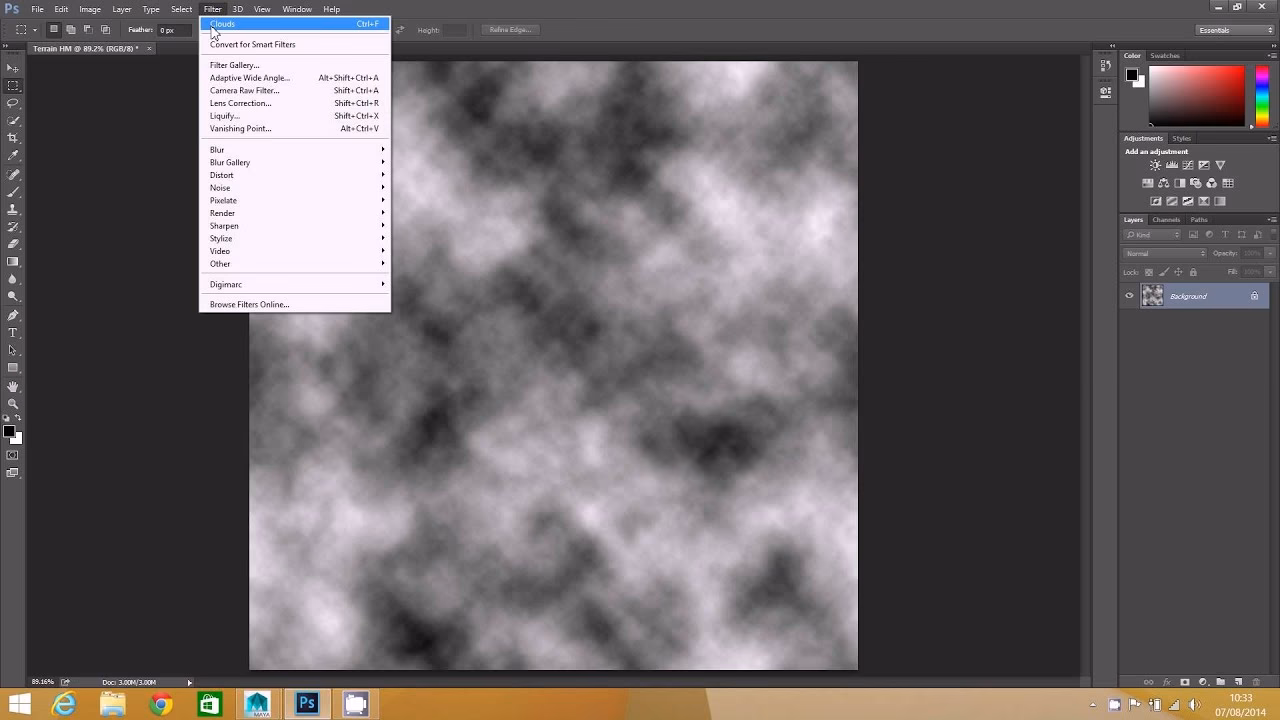The height and width of the screenshot is (720, 1280).
Task: Open the Opacity value dropdown
Action: [x=1270, y=252]
